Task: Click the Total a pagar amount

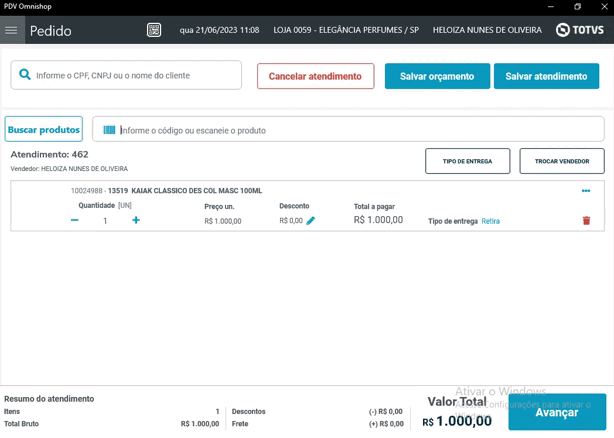Action: [378, 220]
